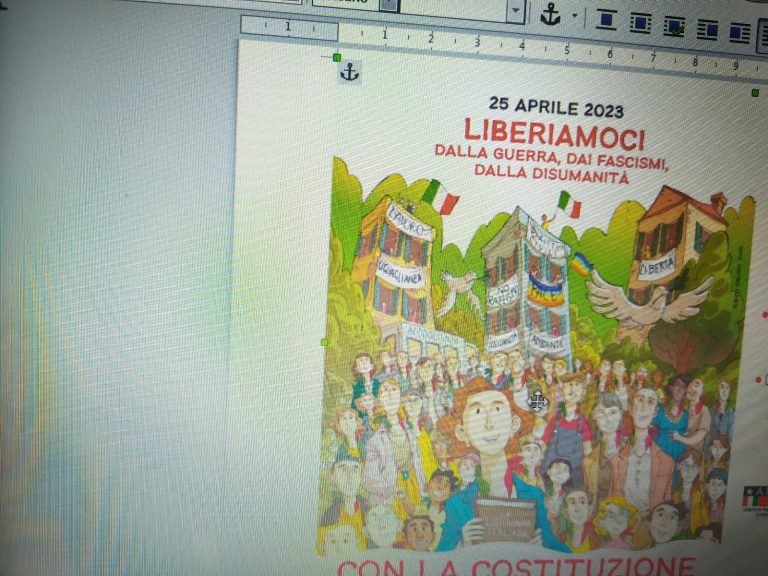Click the "25 APRILE 2023" text
Screen dimensions: 768x576
tap(556, 107)
